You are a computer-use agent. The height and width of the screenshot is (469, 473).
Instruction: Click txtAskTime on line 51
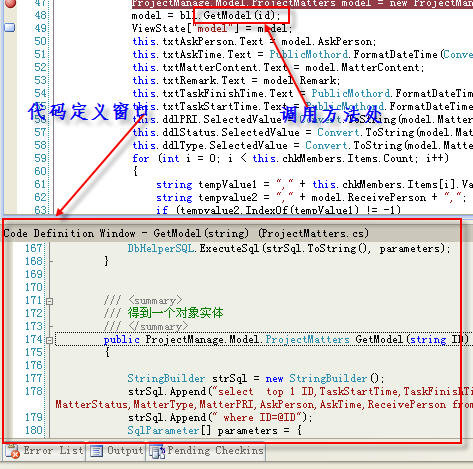[x=192, y=54]
